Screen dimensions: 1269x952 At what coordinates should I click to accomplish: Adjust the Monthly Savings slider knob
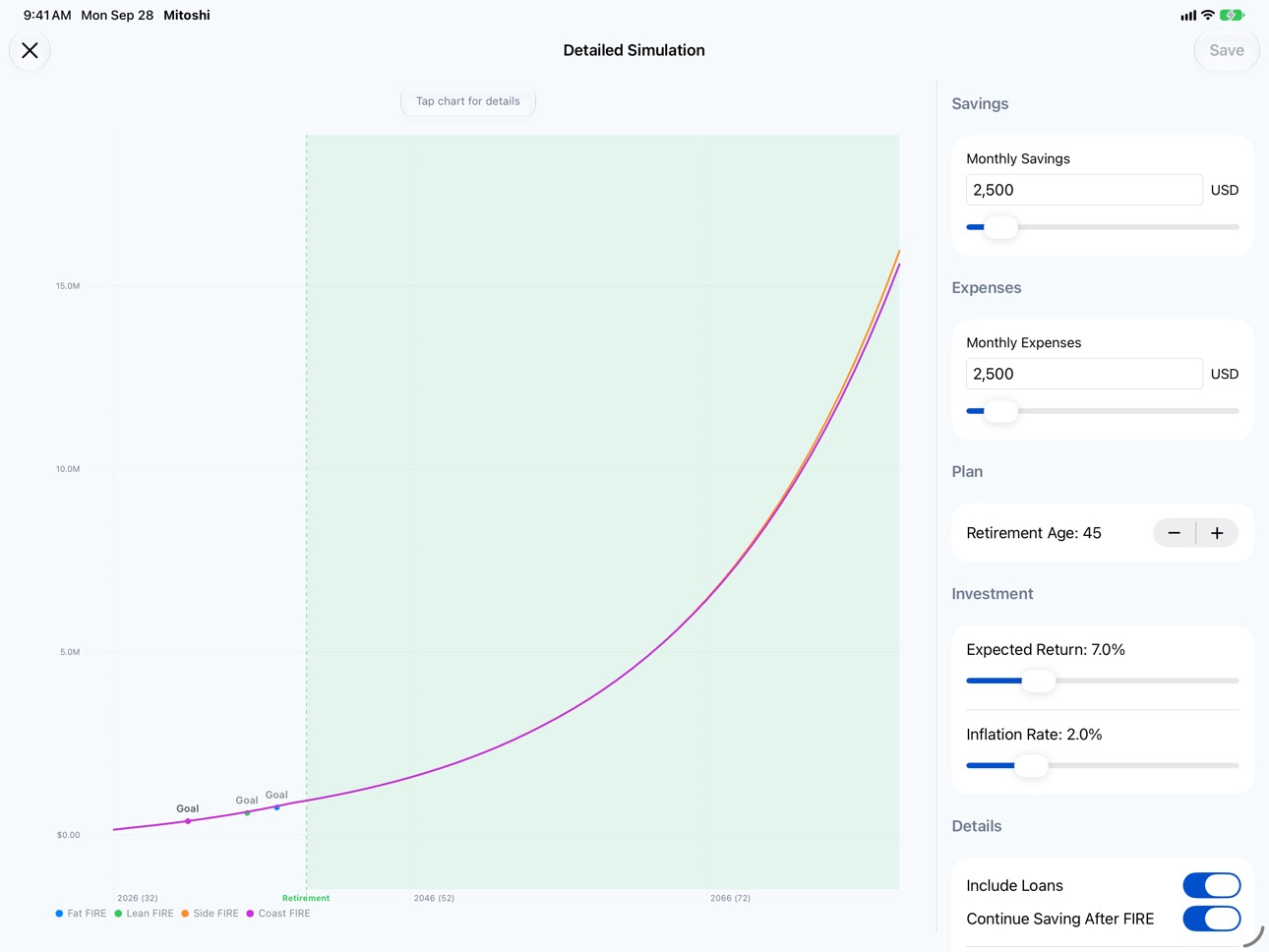[x=1000, y=227]
